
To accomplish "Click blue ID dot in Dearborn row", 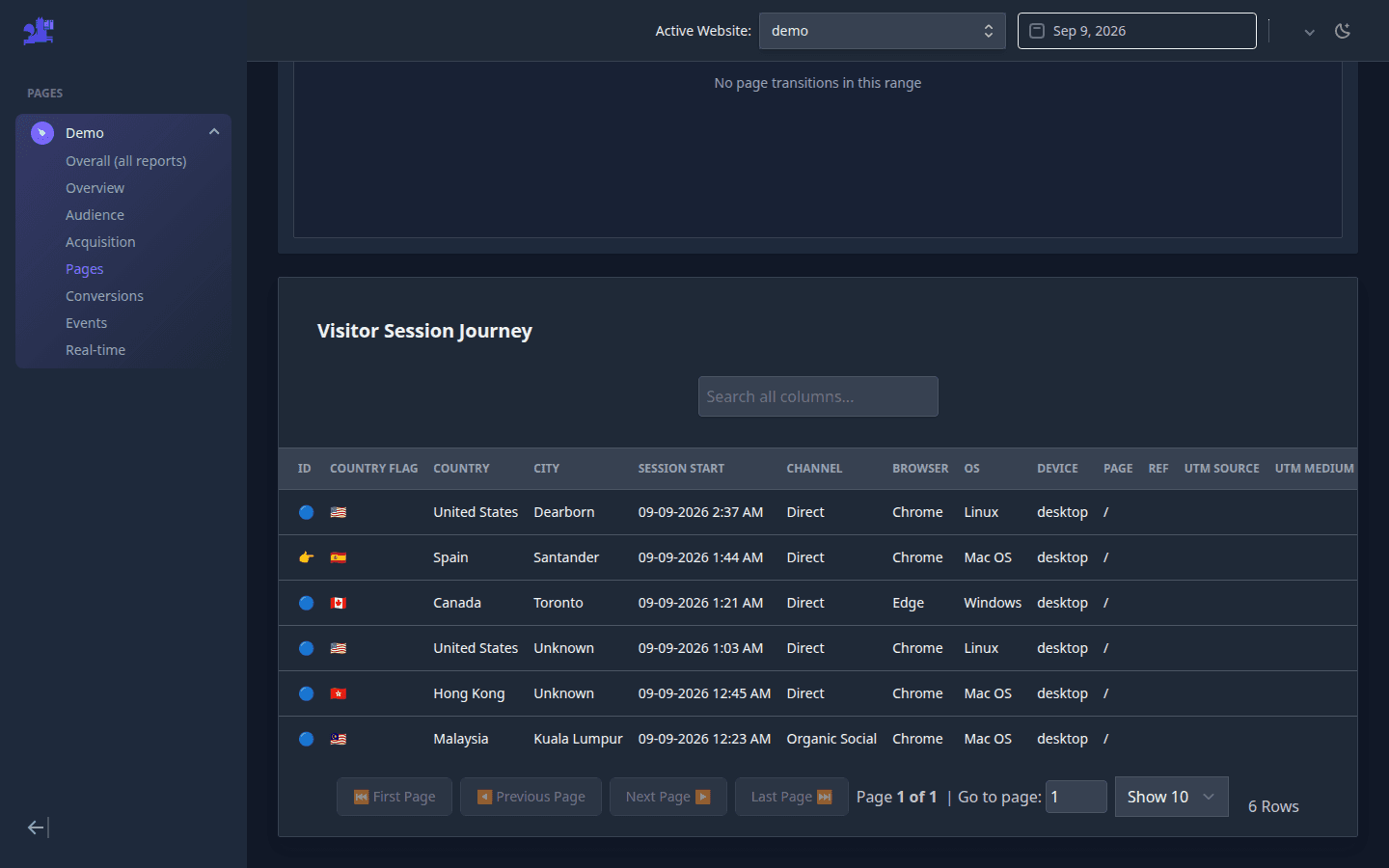I will tap(306, 512).
